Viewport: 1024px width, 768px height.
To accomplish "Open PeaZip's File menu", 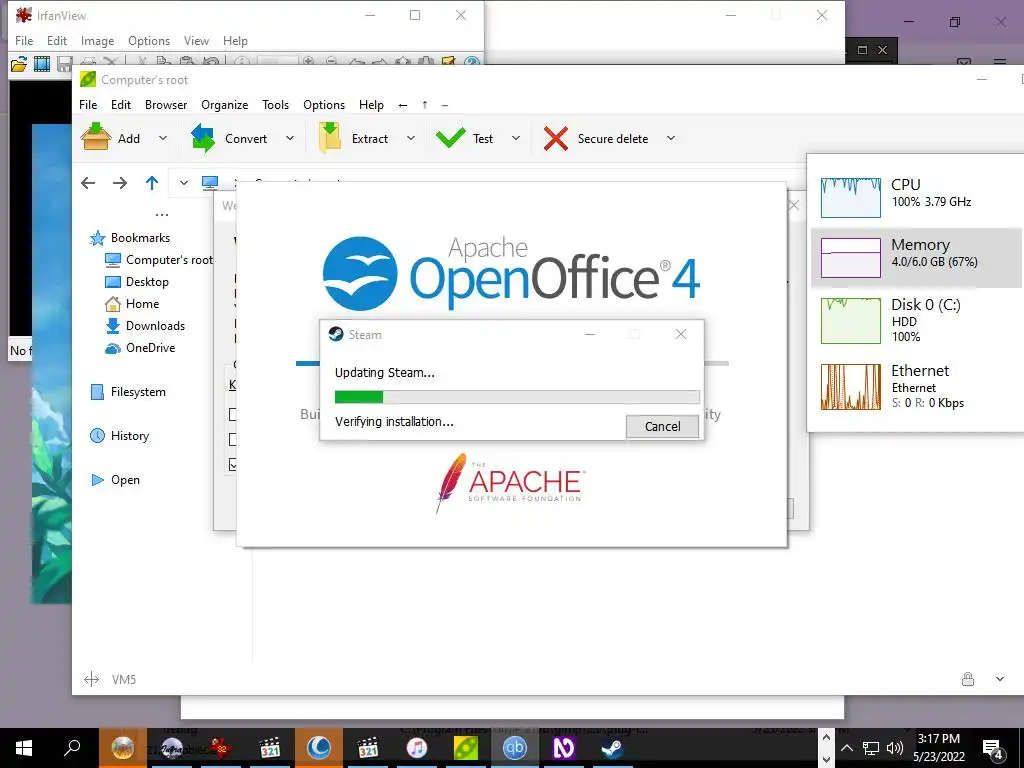I will coord(88,104).
